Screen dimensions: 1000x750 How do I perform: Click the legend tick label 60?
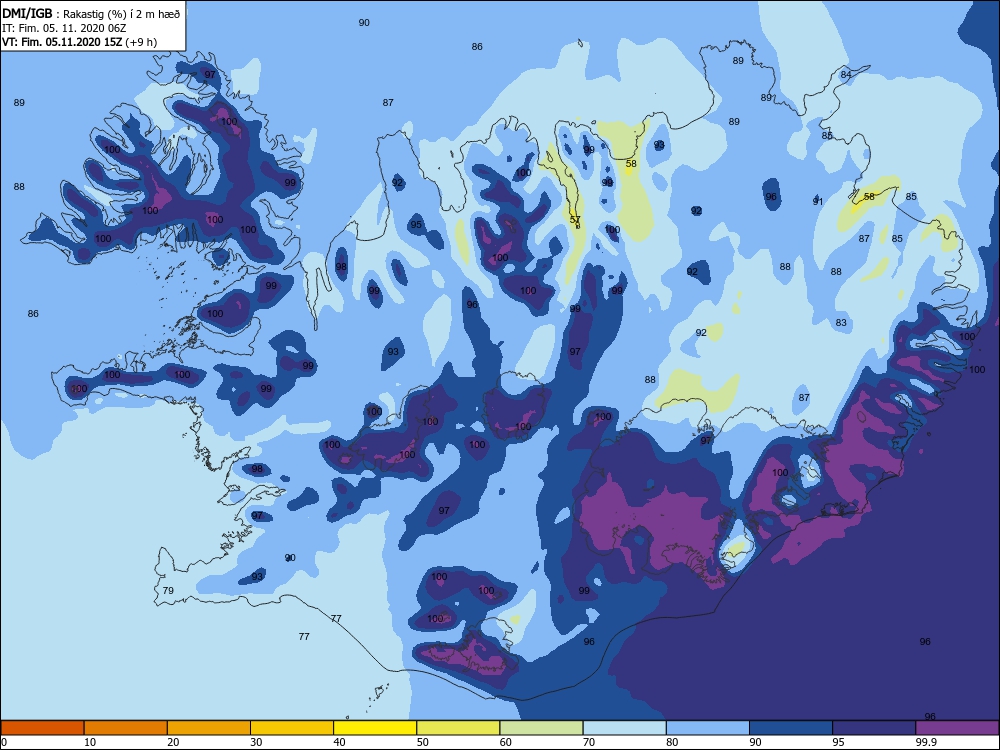pyautogui.click(x=506, y=742)
